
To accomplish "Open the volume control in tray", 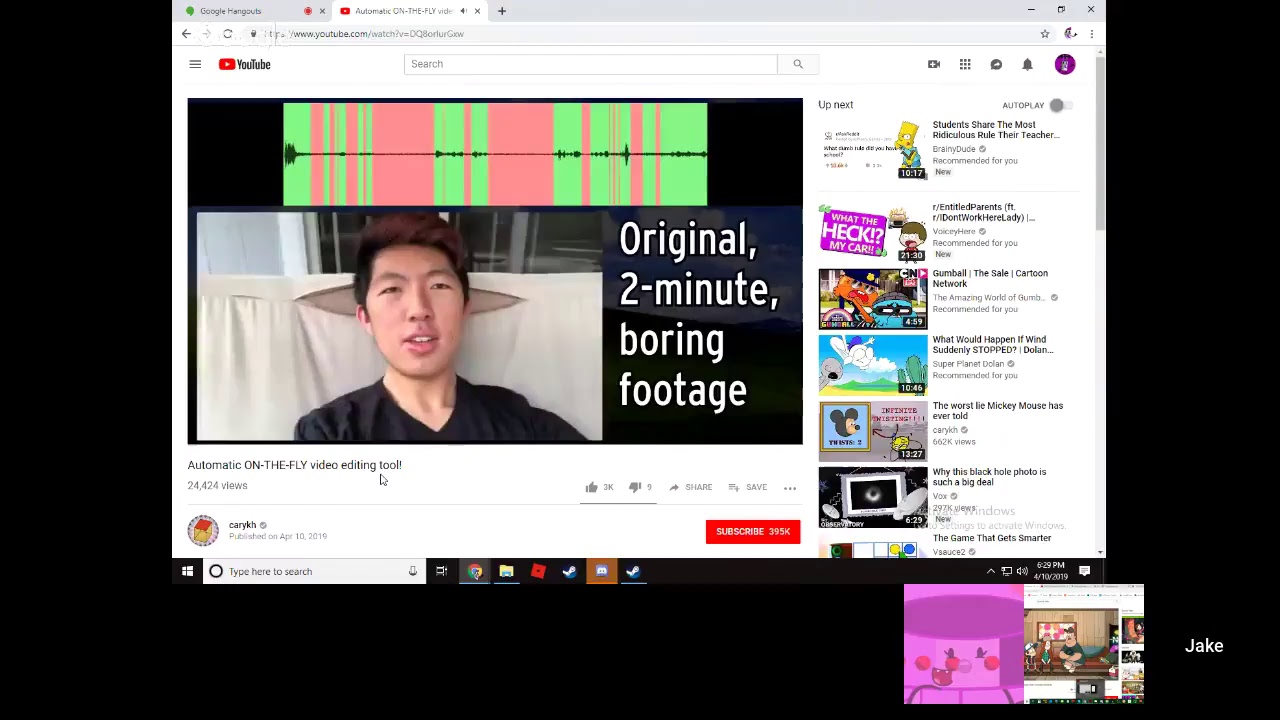I will pyautogui.click(x=1022, y=571).
